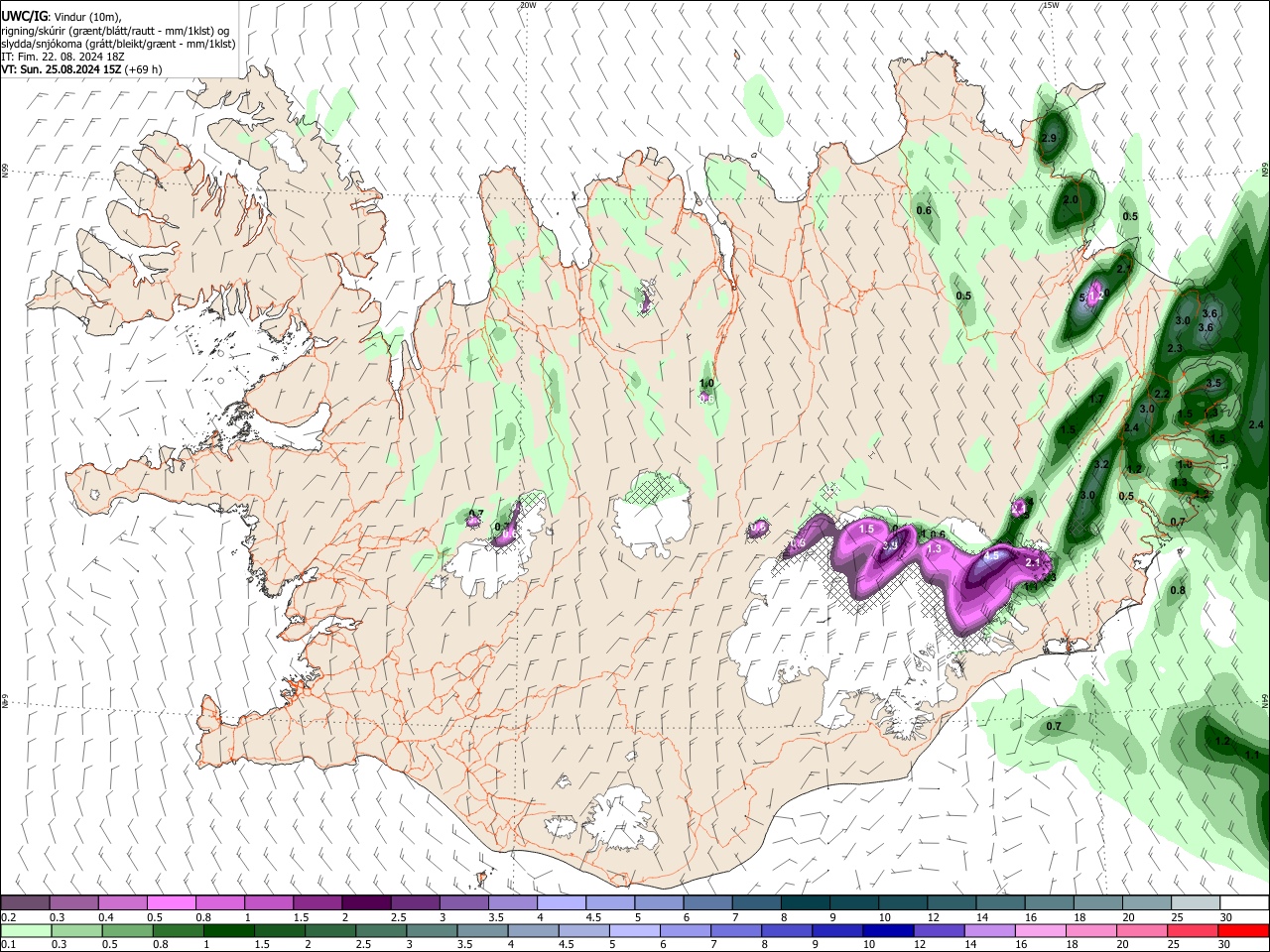Click the darkest green 1–1.5 mm rain legend swatch
The width and height of the screenshot is (1270, 952).
click(x=229, y=930)
